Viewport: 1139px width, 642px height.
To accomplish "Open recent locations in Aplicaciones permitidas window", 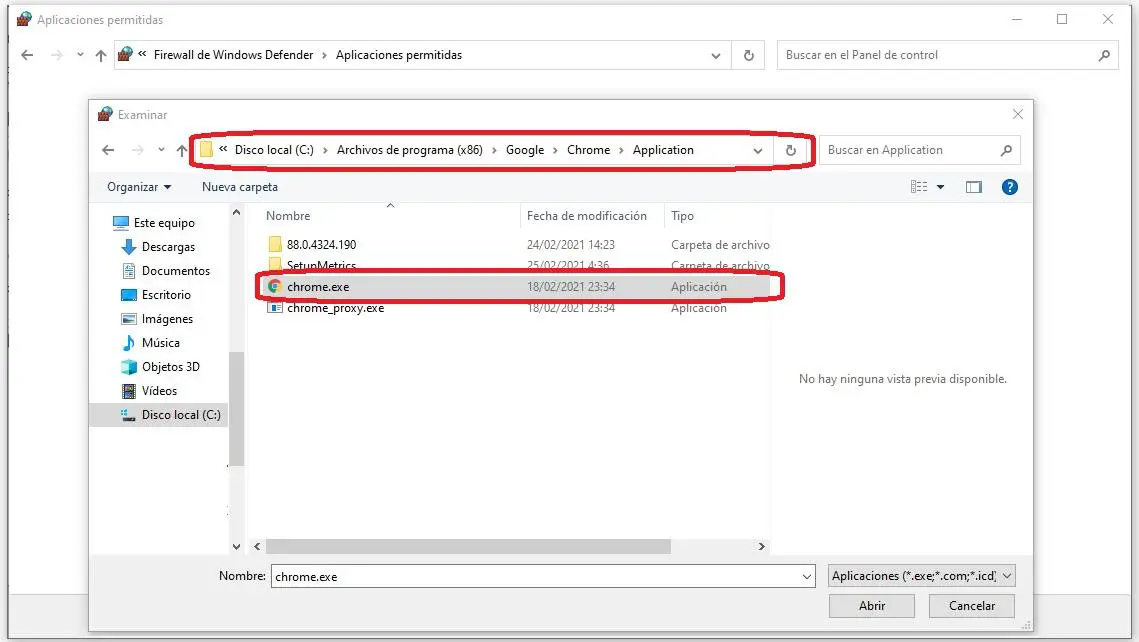I will coord(80,55).
